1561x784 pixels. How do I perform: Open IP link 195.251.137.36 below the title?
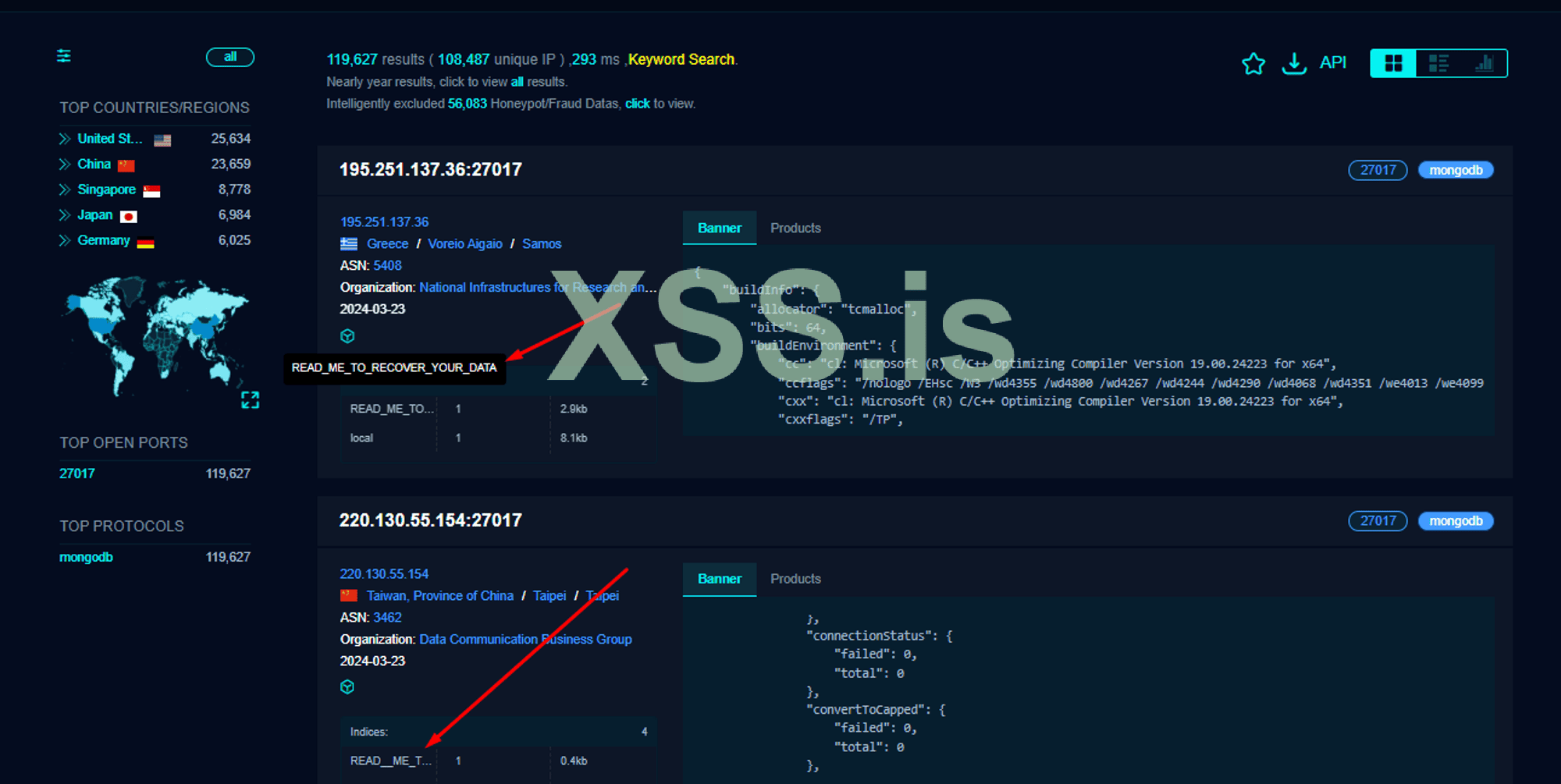384,222
